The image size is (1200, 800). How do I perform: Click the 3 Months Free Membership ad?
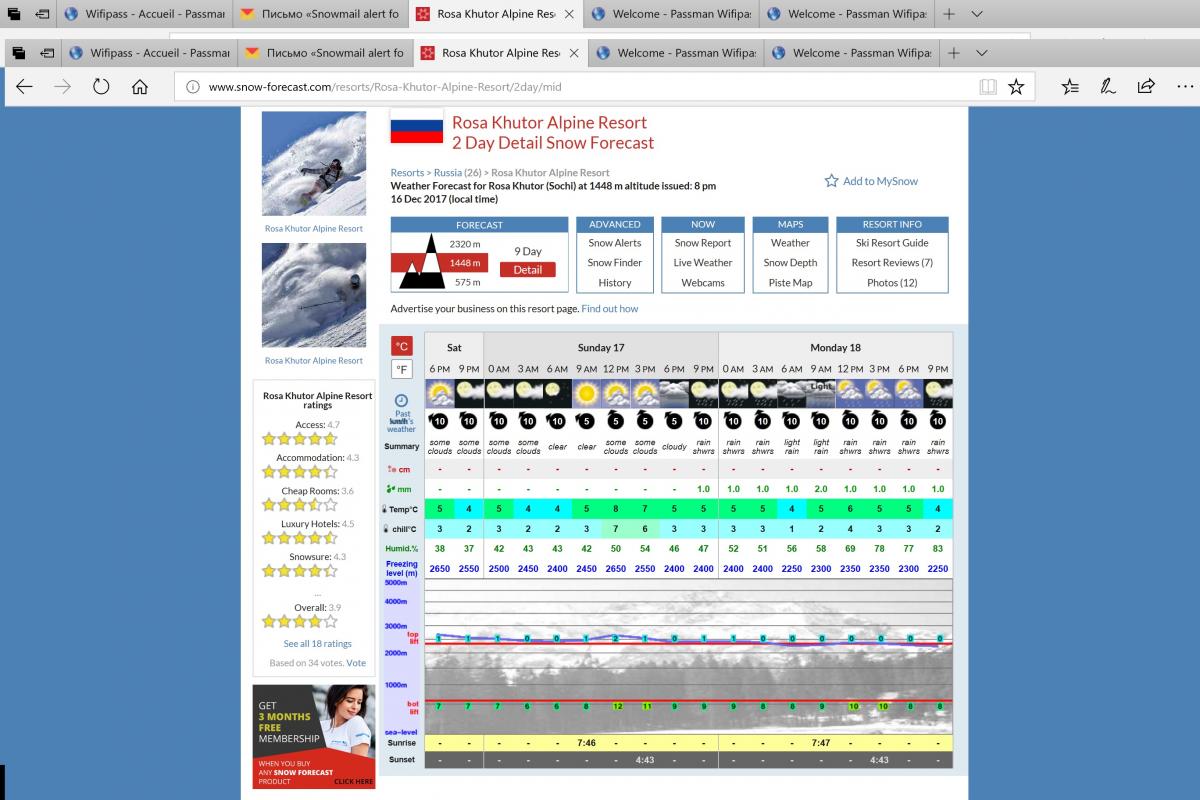(x=314, y=737)
